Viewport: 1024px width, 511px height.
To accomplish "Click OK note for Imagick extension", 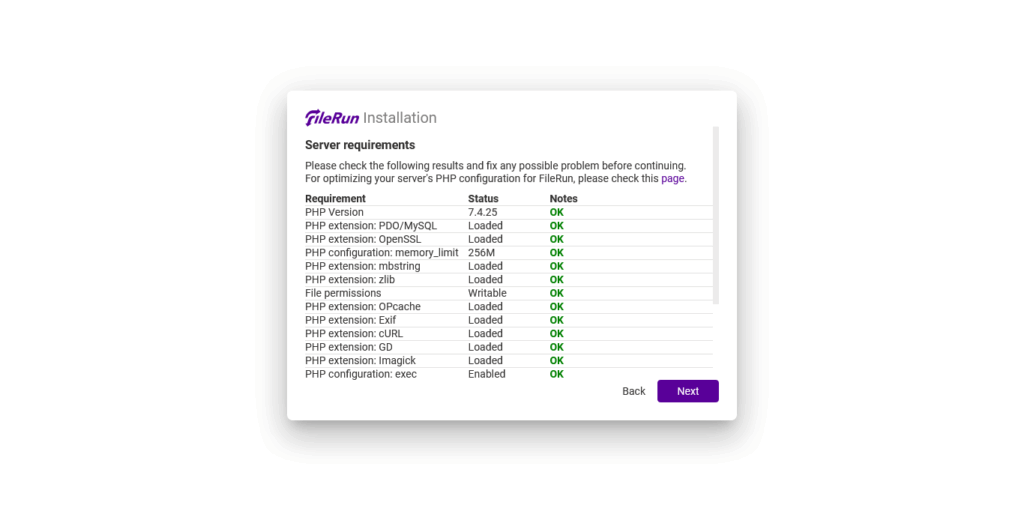I will point(556,360).
